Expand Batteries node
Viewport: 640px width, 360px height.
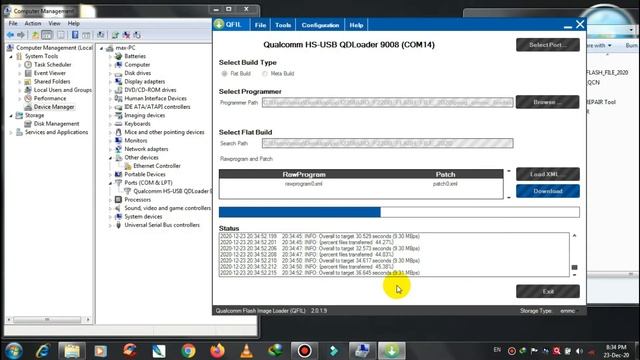tap(110, 56)
